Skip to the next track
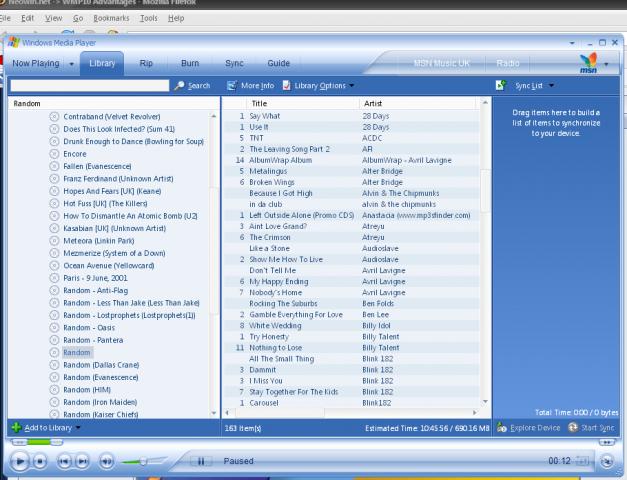The image size is (627, 480). [x=82, y=462]
